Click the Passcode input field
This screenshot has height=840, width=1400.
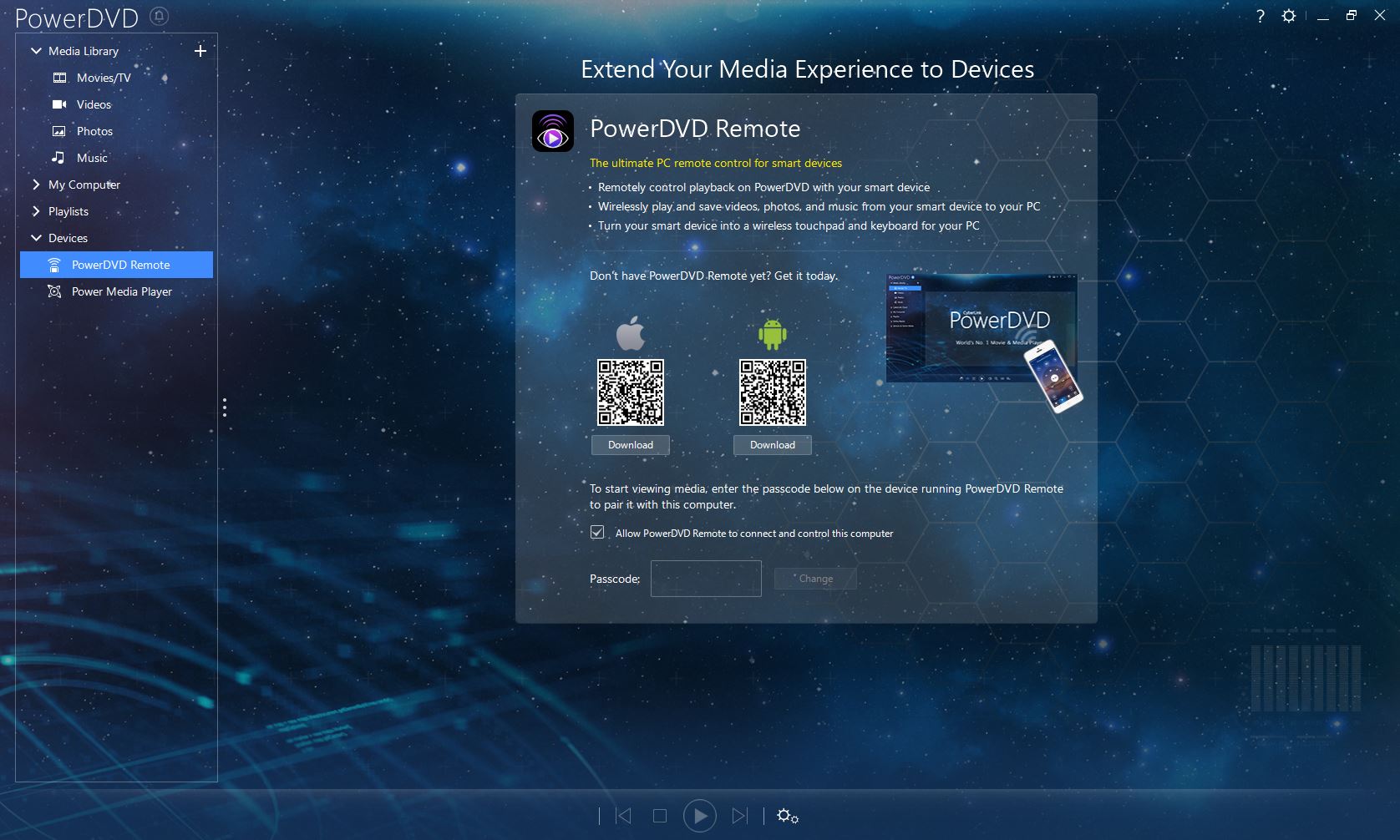(706, 578)
